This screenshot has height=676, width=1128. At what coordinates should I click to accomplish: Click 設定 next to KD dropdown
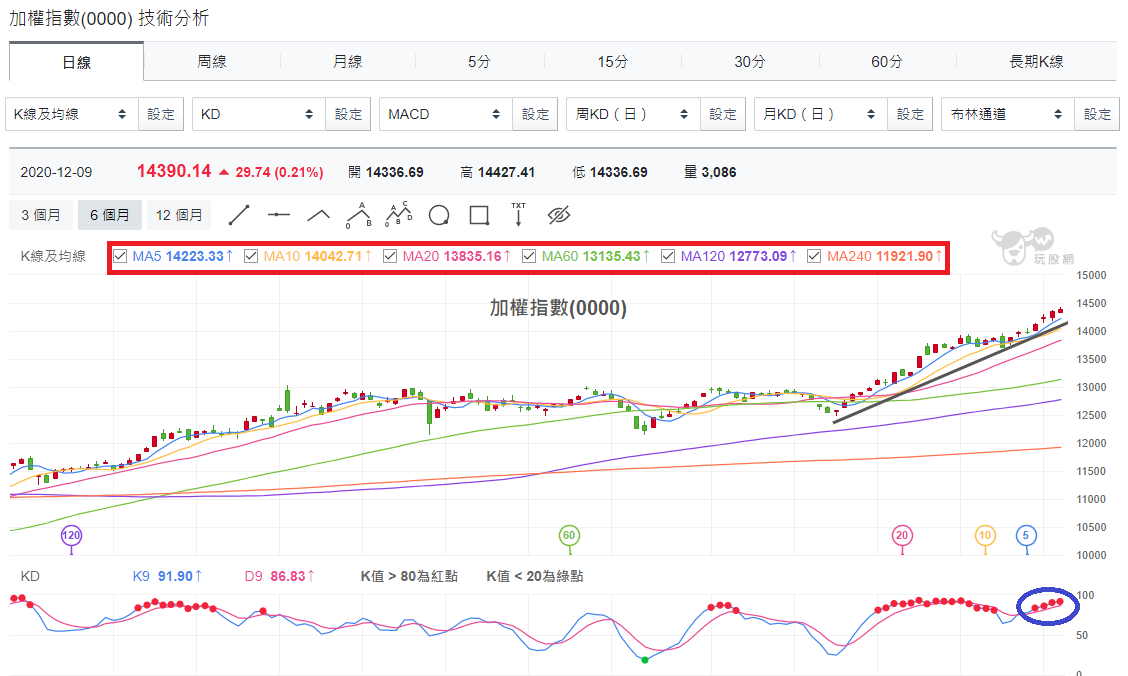point(348,114)
